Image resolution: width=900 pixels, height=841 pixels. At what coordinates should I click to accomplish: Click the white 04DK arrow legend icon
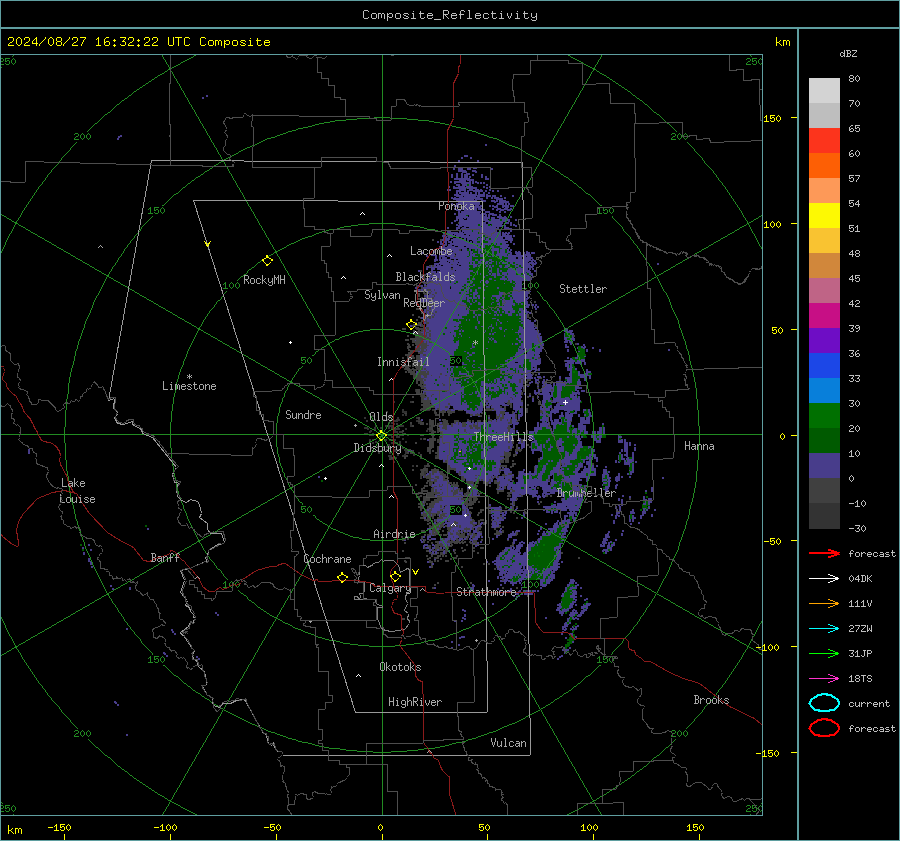(824, 578)
